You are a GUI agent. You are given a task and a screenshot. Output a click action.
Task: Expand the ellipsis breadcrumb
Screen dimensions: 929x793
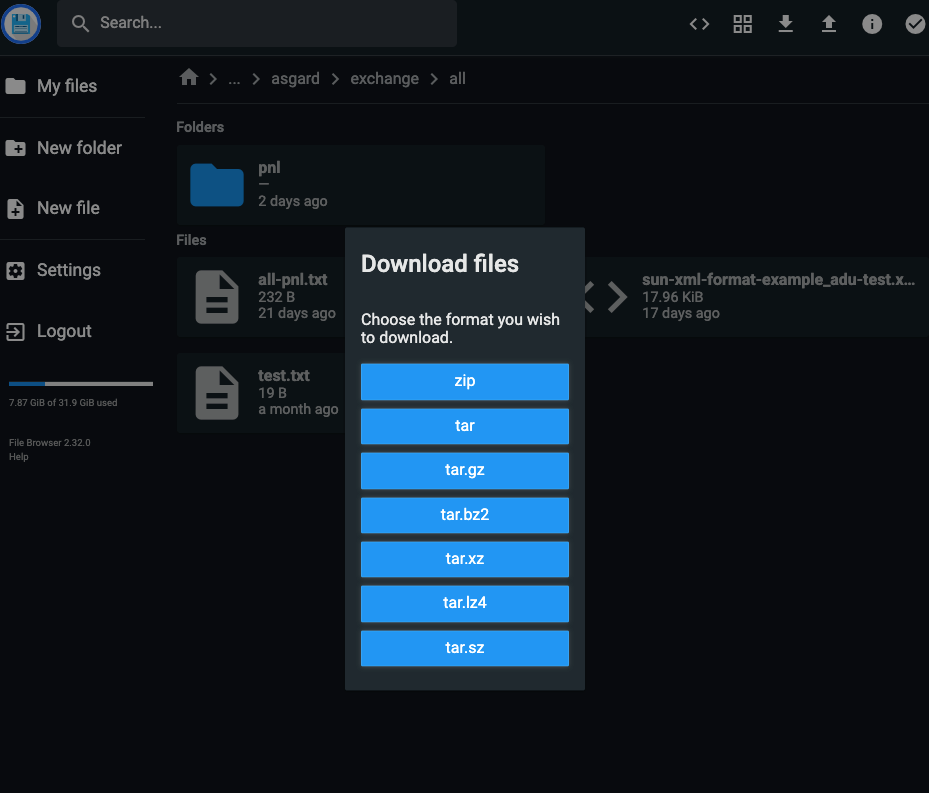pyautogui.click(x=234, y=79)
